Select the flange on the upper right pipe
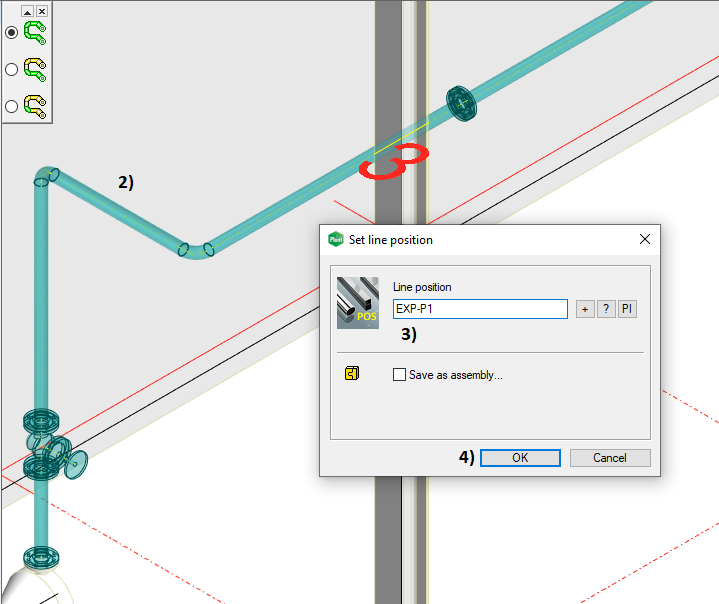The width and height of the screenshot is (719, 604). [x=461, y=104]
